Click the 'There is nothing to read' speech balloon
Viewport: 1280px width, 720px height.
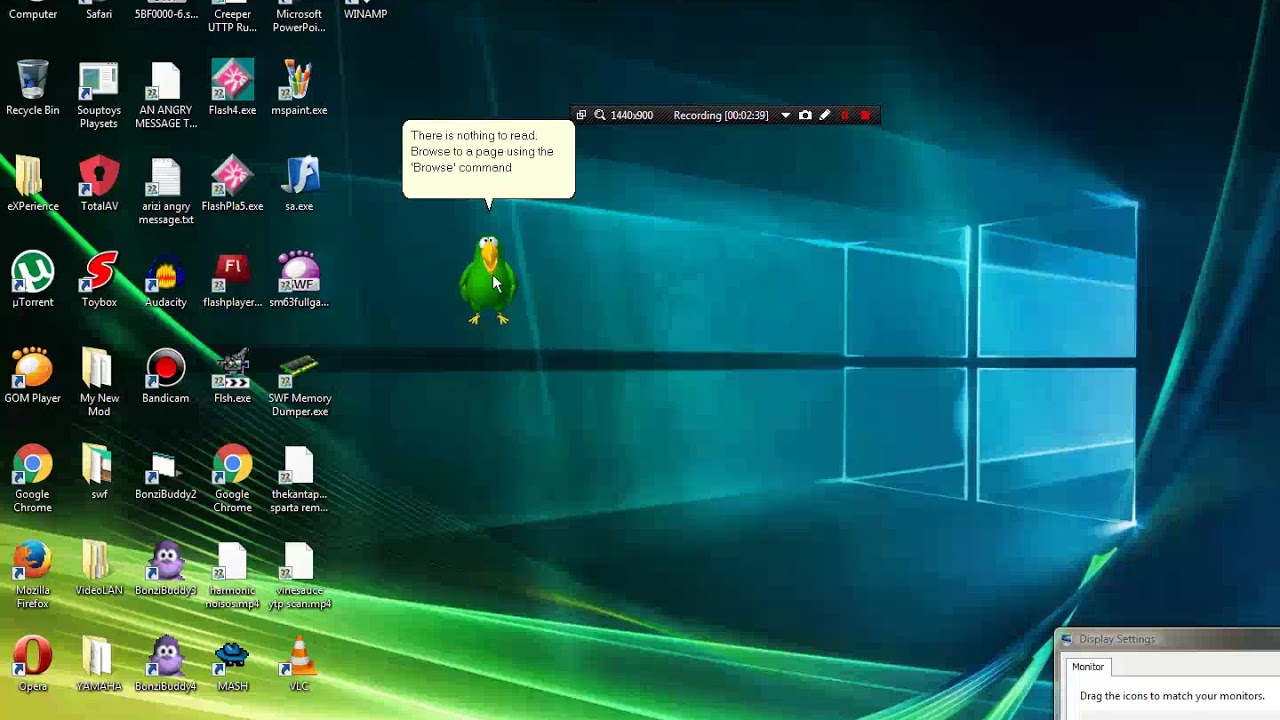489,160
